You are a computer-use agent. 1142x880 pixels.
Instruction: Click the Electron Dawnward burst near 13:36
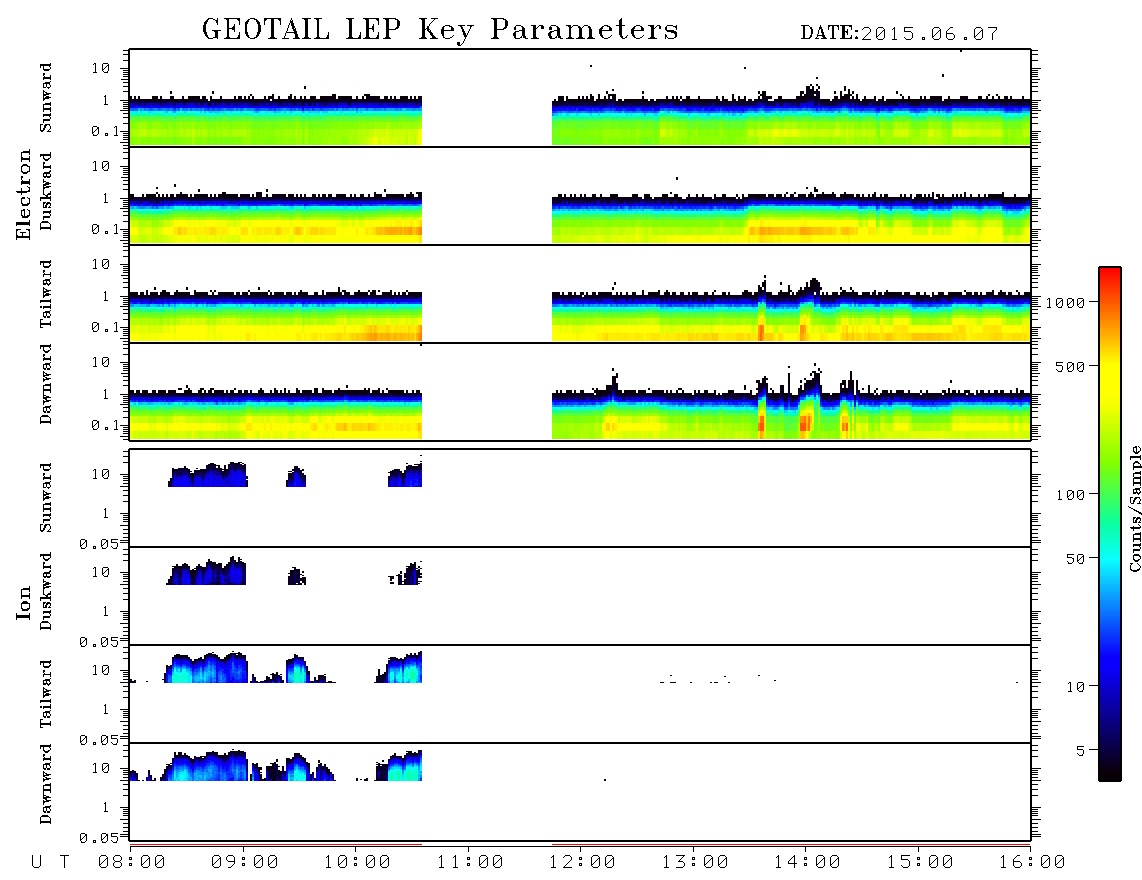762,408
